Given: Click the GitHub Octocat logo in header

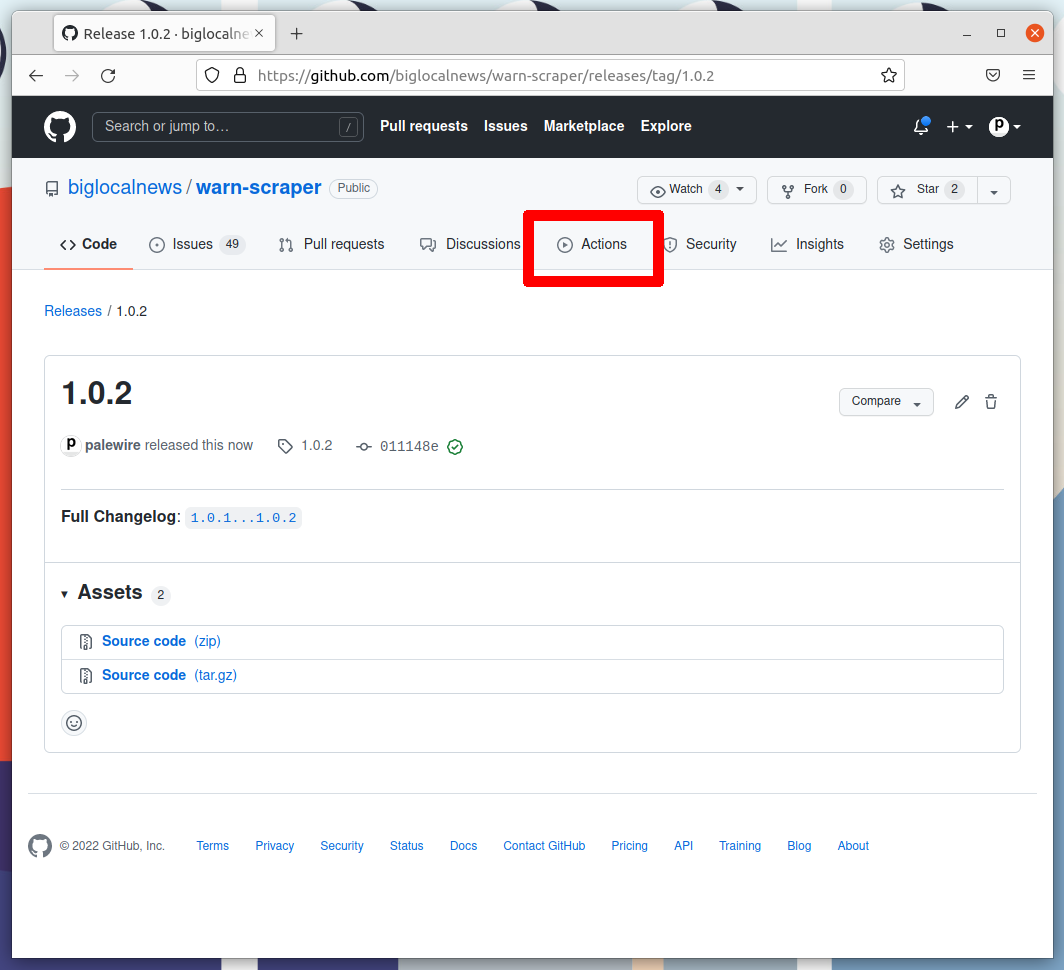Looking at the screenshot, I should (60, 127).
